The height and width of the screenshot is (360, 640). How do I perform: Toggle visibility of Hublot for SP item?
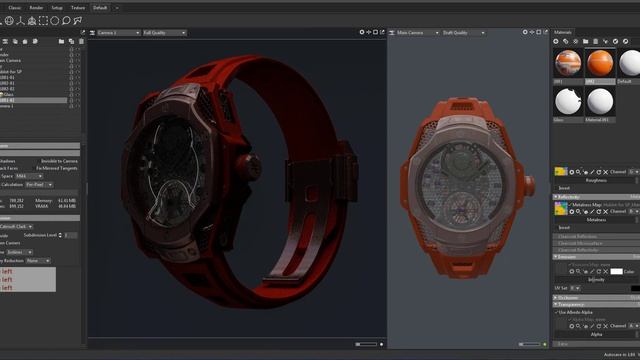tap(78, 72)
